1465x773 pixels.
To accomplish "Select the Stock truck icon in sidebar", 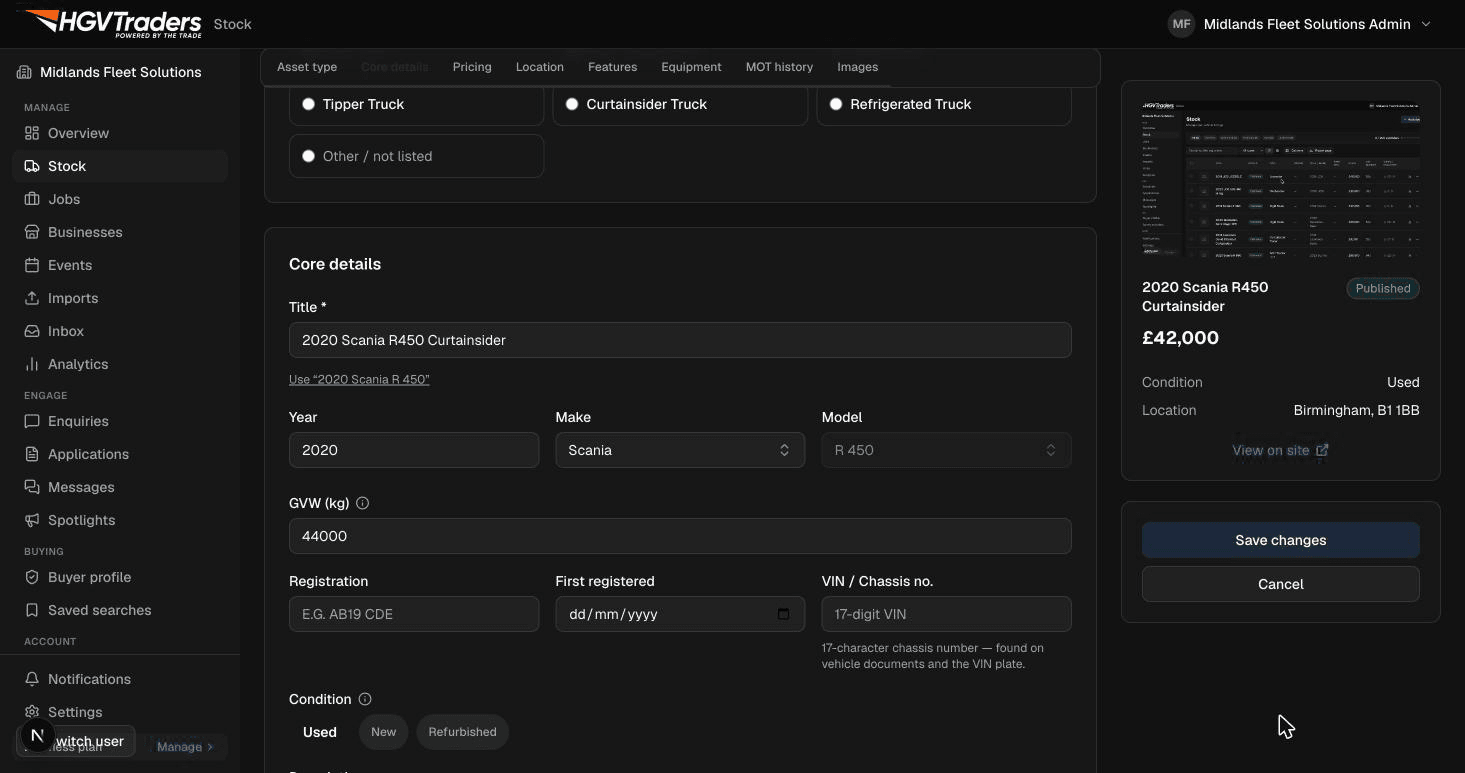I will click(x=32, y=166).
